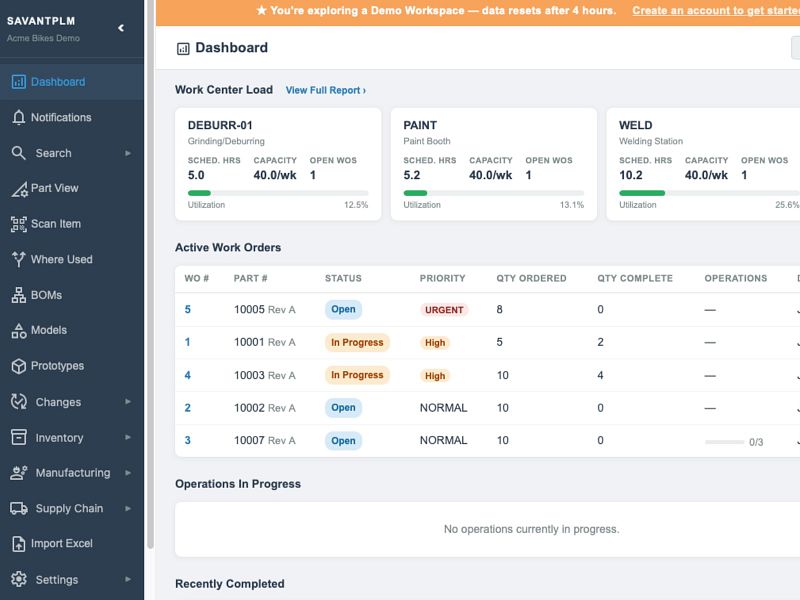Image resolution: width=800 pixels, height=600 pixels.
Task: Open the Prototypes cube icon
Action: 19,366
